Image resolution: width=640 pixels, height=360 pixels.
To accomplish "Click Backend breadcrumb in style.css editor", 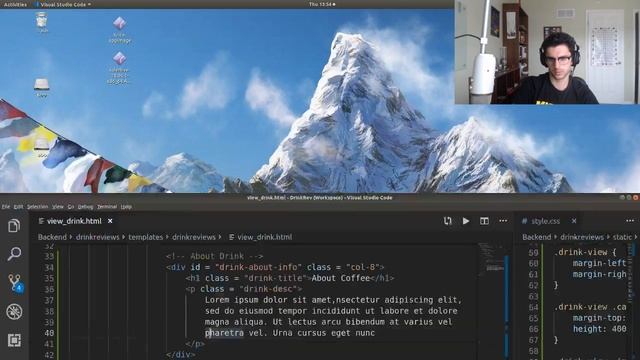I will pyautogui.click(x=537, y=237).
